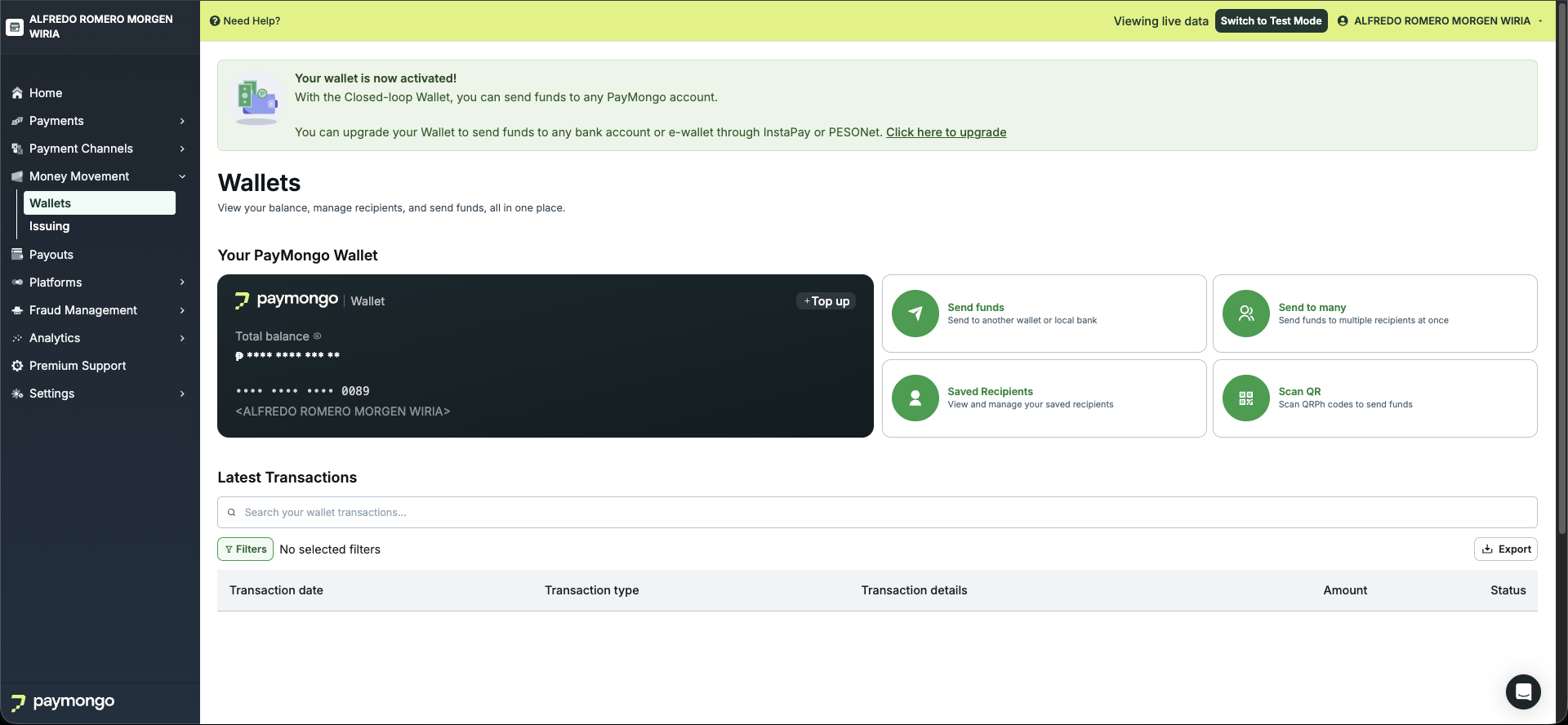Expand the Payment Channels chevron

[182, 149]
